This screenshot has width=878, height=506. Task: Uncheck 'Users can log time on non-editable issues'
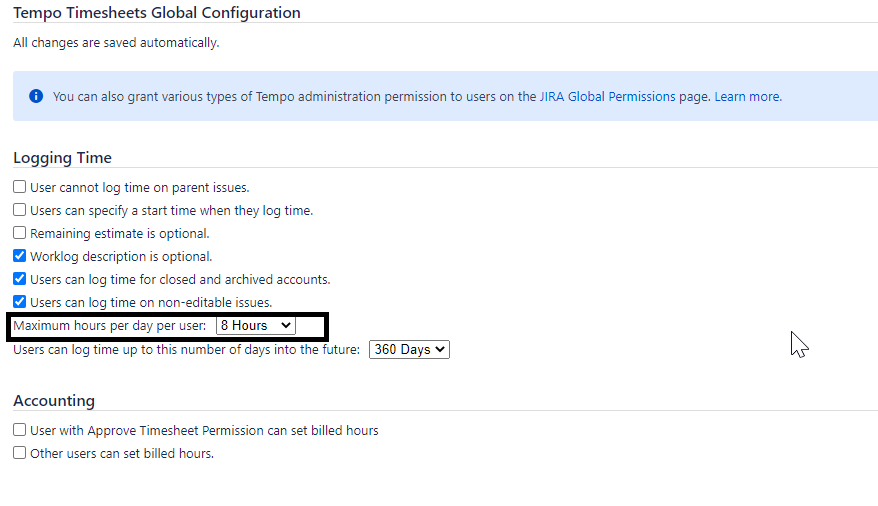tap(20, 302)
